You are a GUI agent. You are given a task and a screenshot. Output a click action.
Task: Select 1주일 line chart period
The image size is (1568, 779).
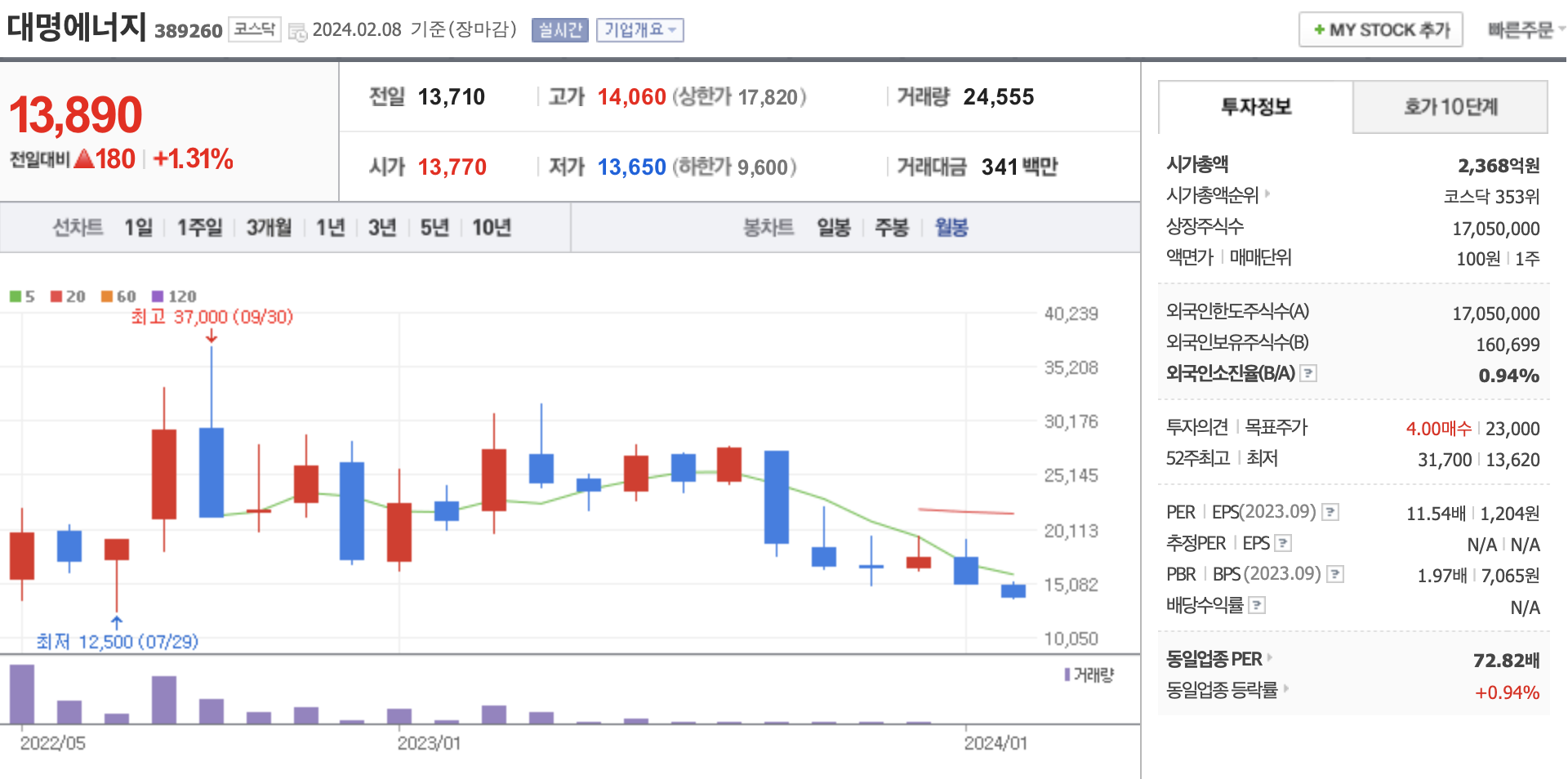point(200,227)
